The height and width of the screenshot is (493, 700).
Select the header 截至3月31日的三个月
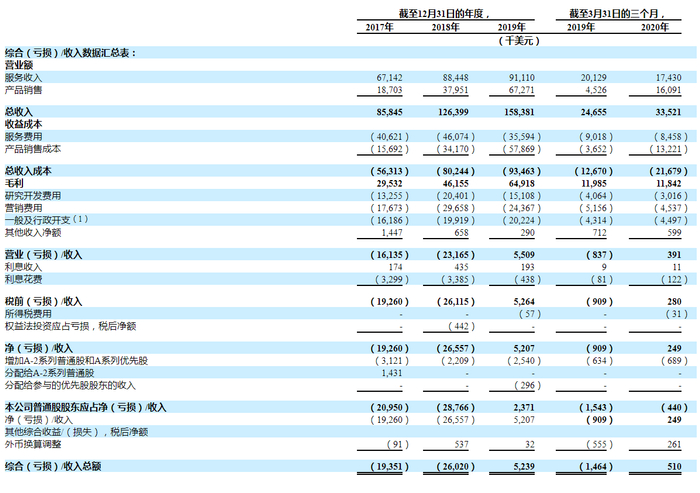click(617, 14)
